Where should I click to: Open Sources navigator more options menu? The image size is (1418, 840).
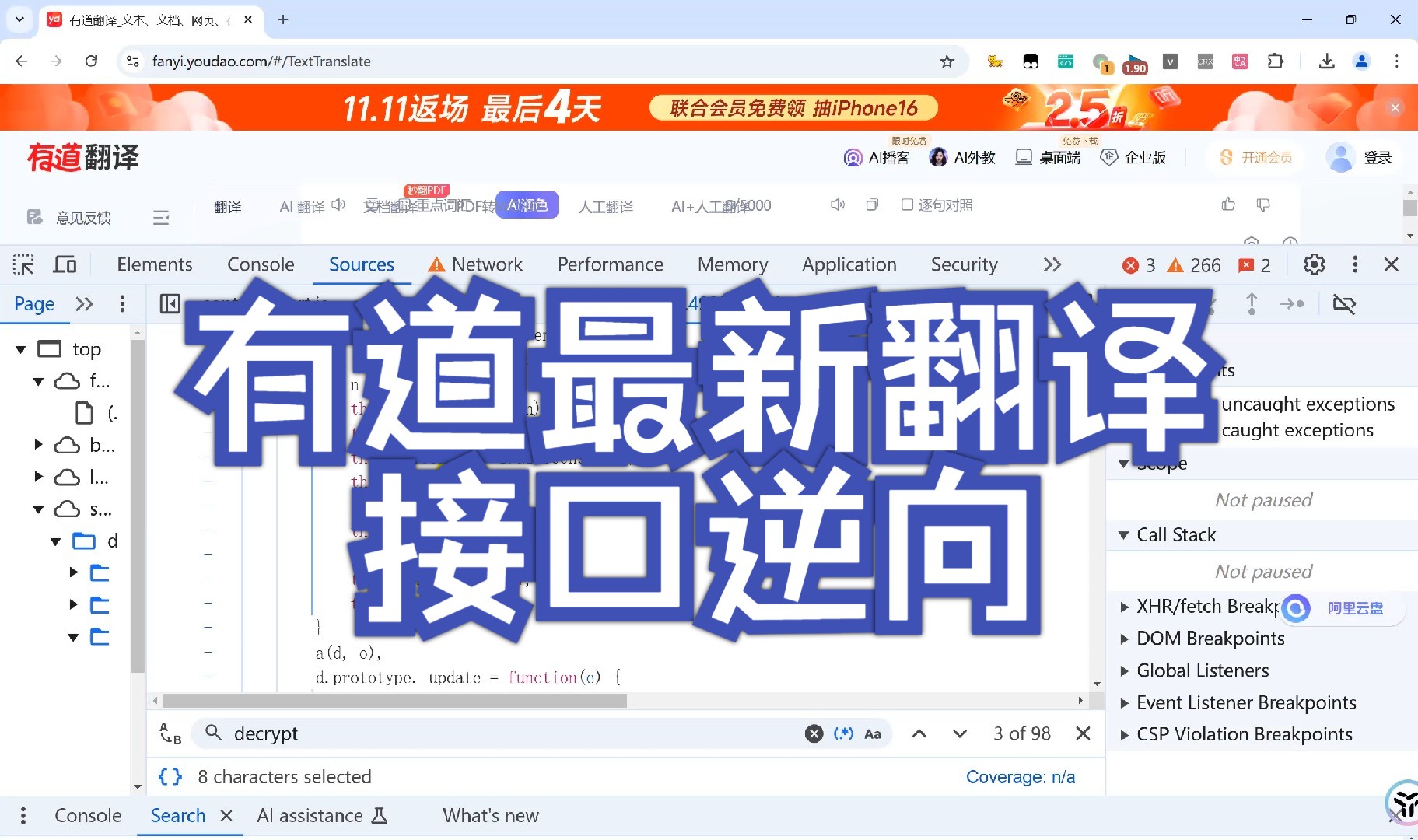[122, 303]
